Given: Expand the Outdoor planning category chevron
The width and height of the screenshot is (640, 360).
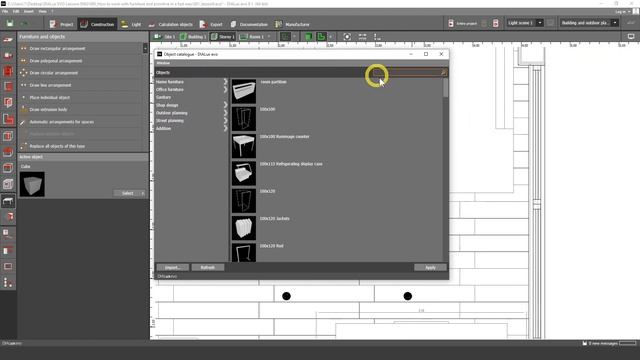Looking at the screenshot, I should coord(225,113).
